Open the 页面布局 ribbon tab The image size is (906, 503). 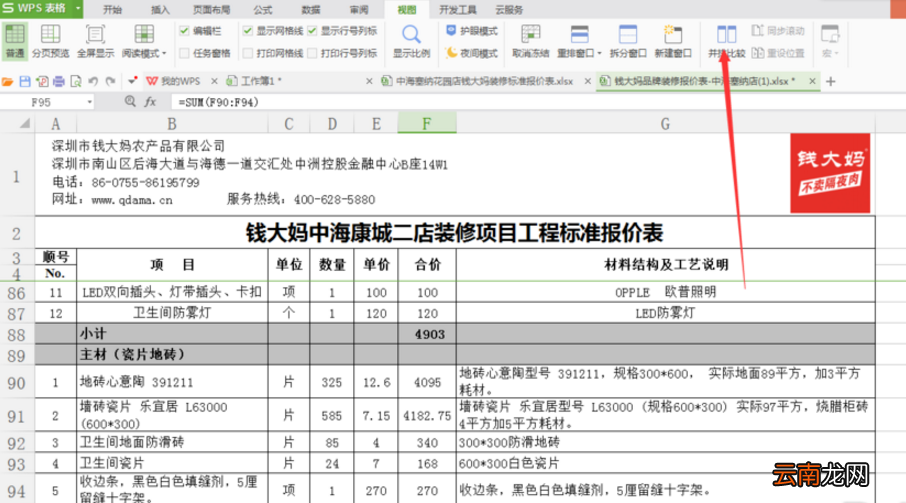point(211,10)
